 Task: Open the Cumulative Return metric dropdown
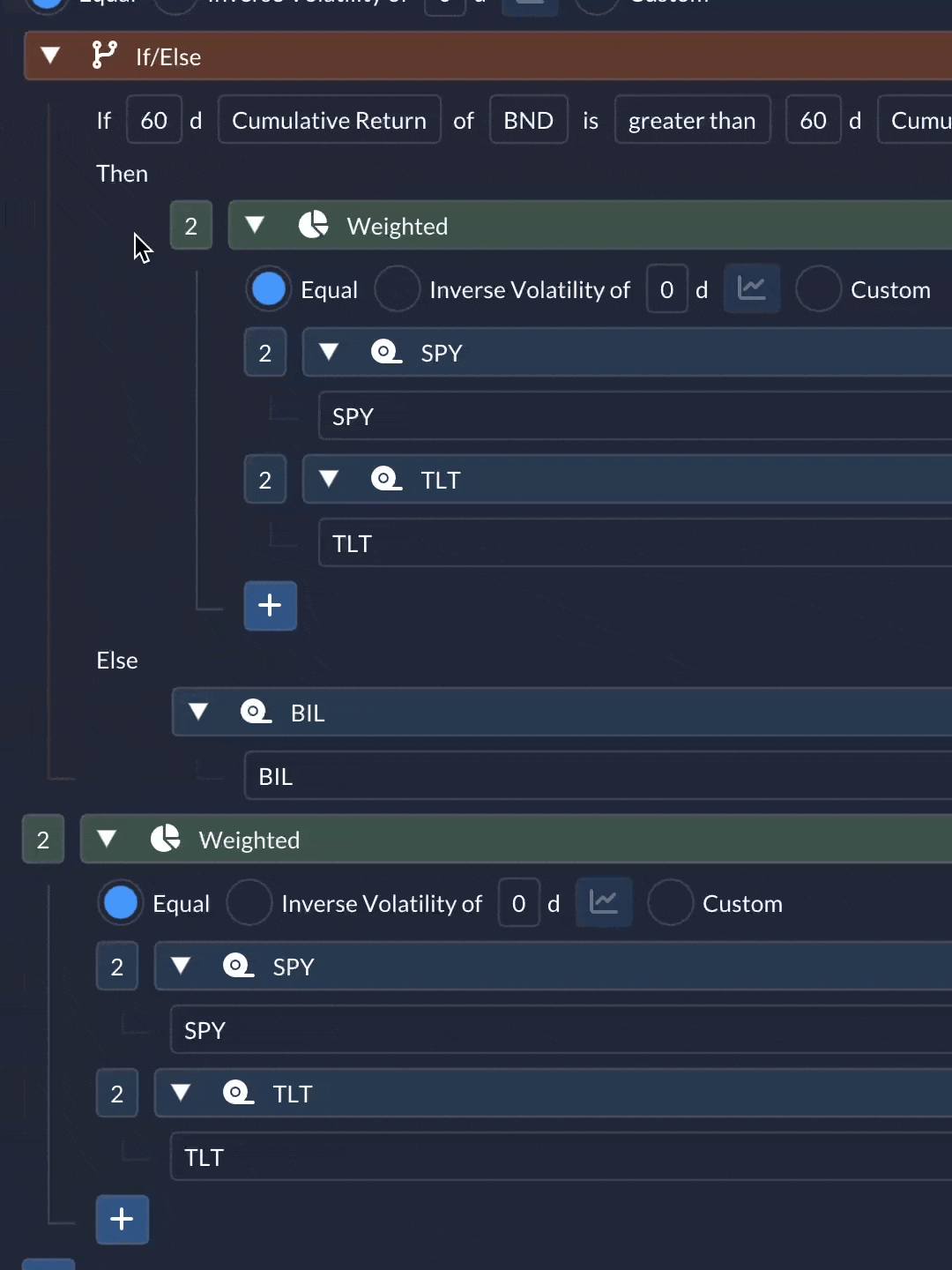click(x=329, y=120)
